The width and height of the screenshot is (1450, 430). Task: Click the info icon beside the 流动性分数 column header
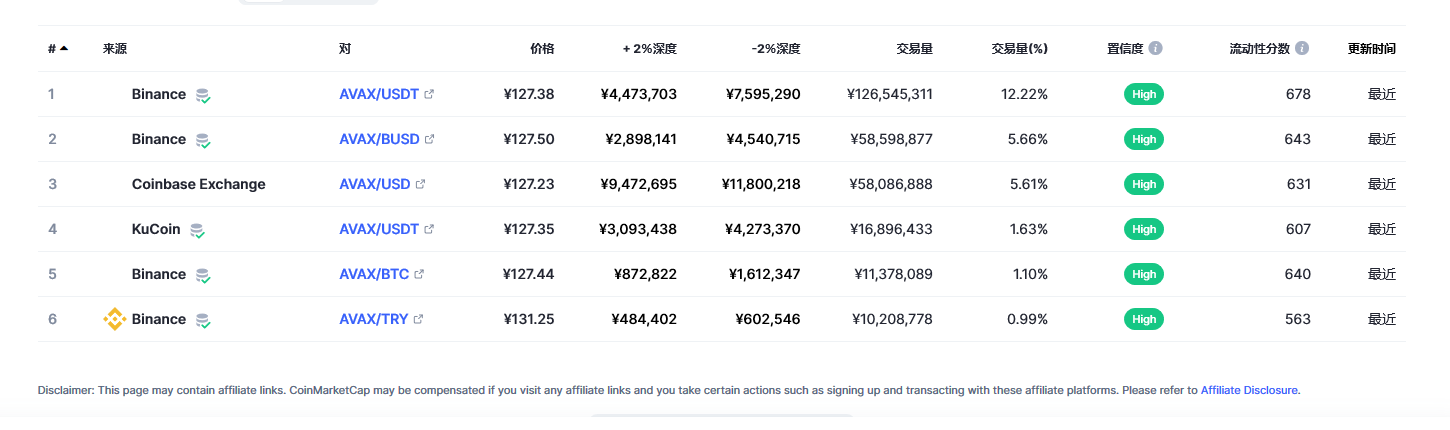pyautogui.click(x=1302, y=48)
